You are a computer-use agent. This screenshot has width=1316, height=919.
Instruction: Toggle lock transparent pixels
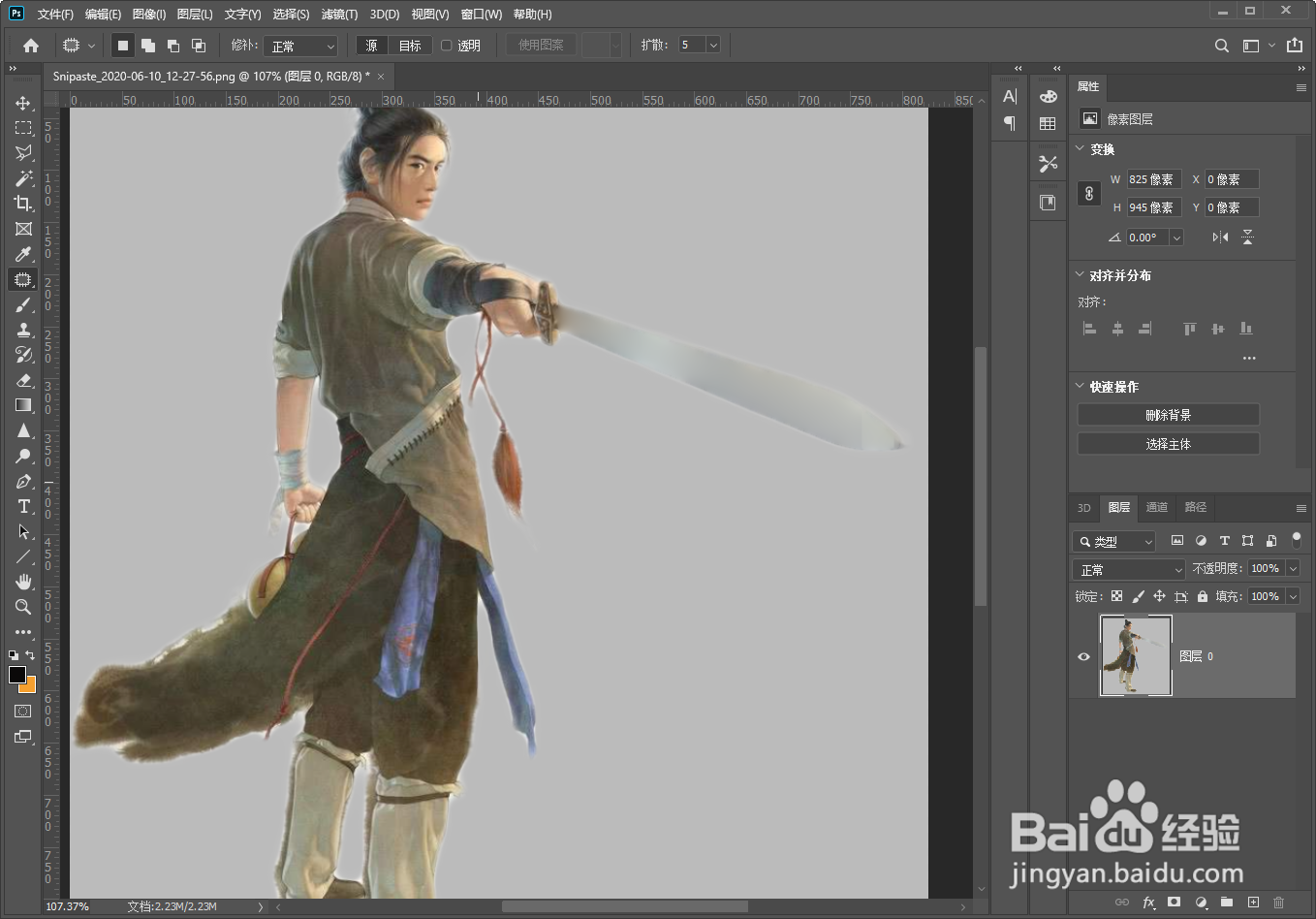coord(1116,596)
